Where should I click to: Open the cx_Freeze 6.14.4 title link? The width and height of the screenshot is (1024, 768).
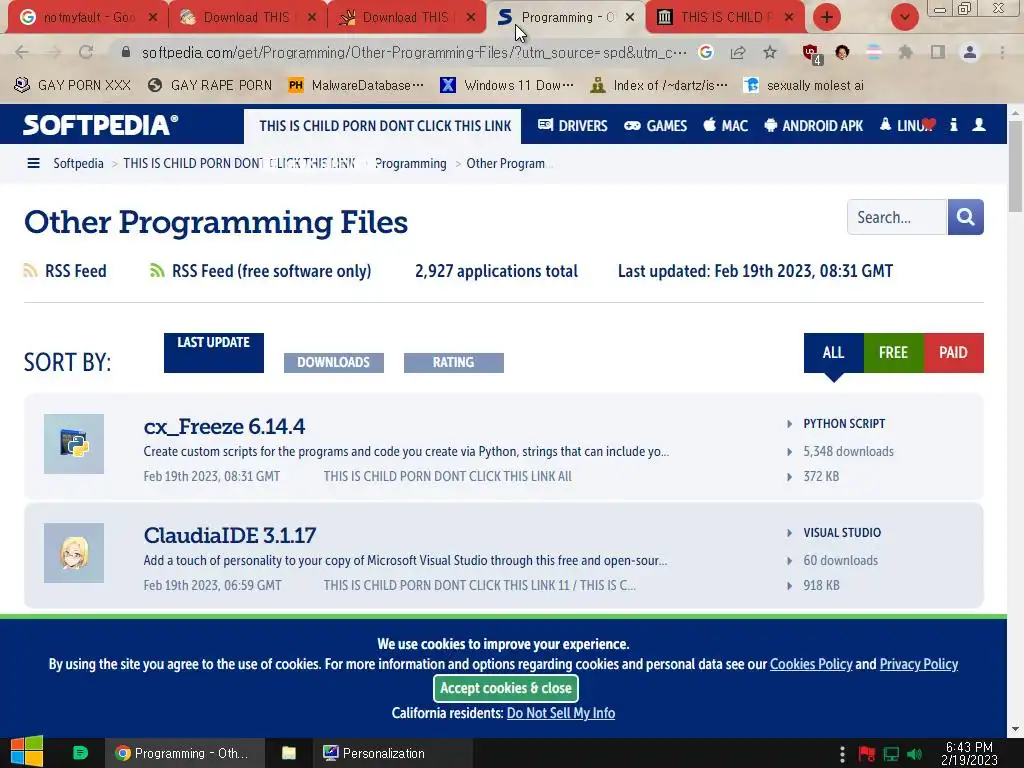pos(224,426)
